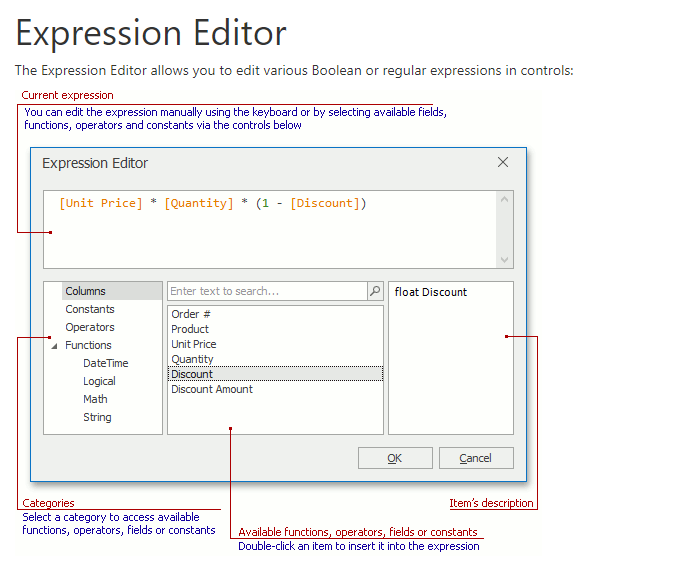The image size is (680, 568).
Task: Select 'Product' in the fields list
Action: pos(275,329)
